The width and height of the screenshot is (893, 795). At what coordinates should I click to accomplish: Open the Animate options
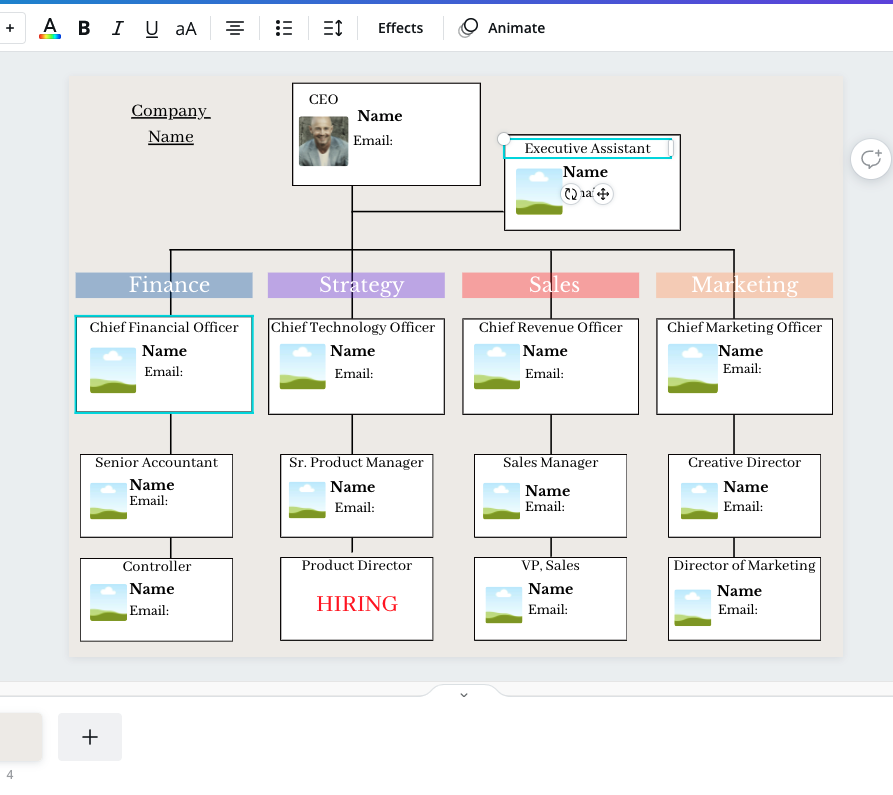[502, 28]
